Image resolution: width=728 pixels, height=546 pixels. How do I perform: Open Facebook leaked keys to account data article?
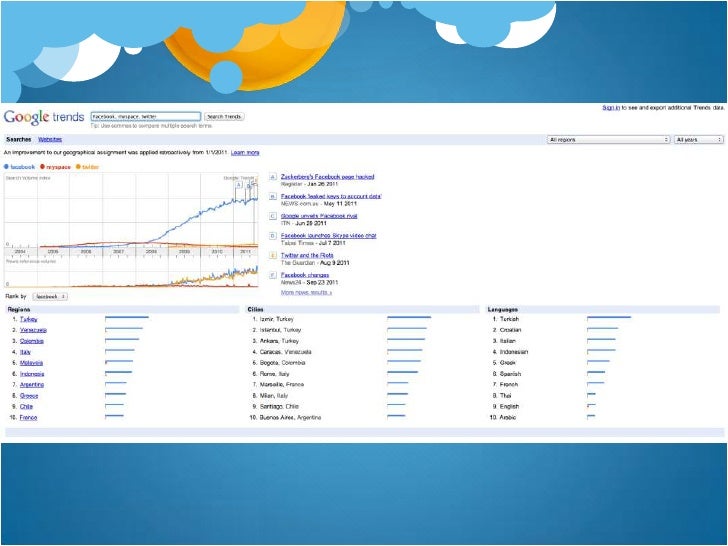pos(331,196)
